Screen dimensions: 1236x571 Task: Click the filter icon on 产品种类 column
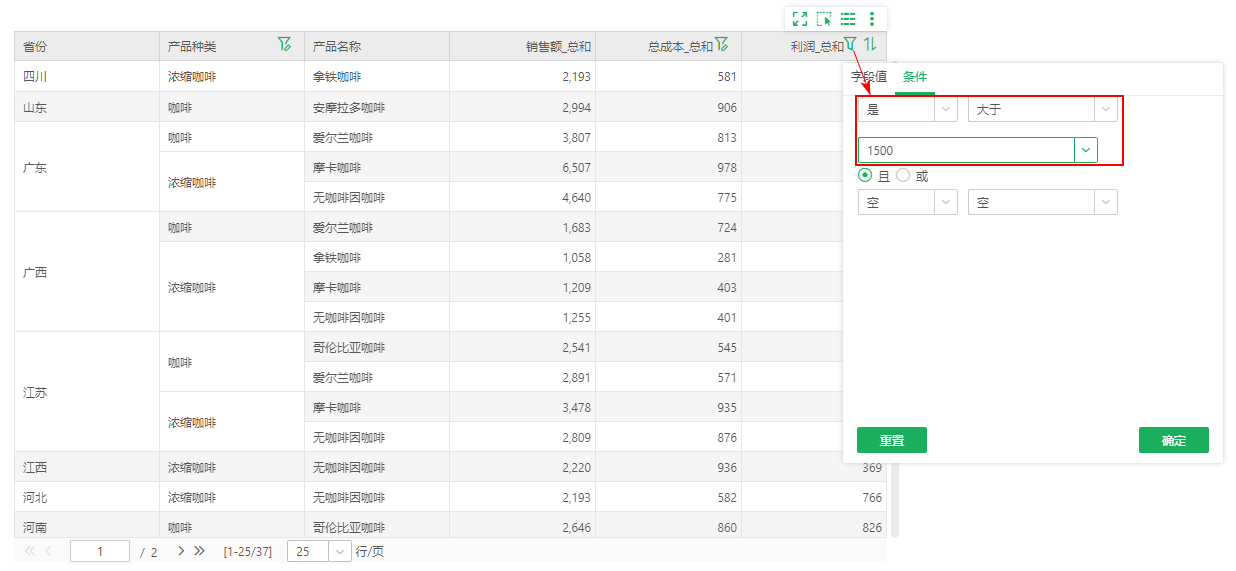[285, 44]
